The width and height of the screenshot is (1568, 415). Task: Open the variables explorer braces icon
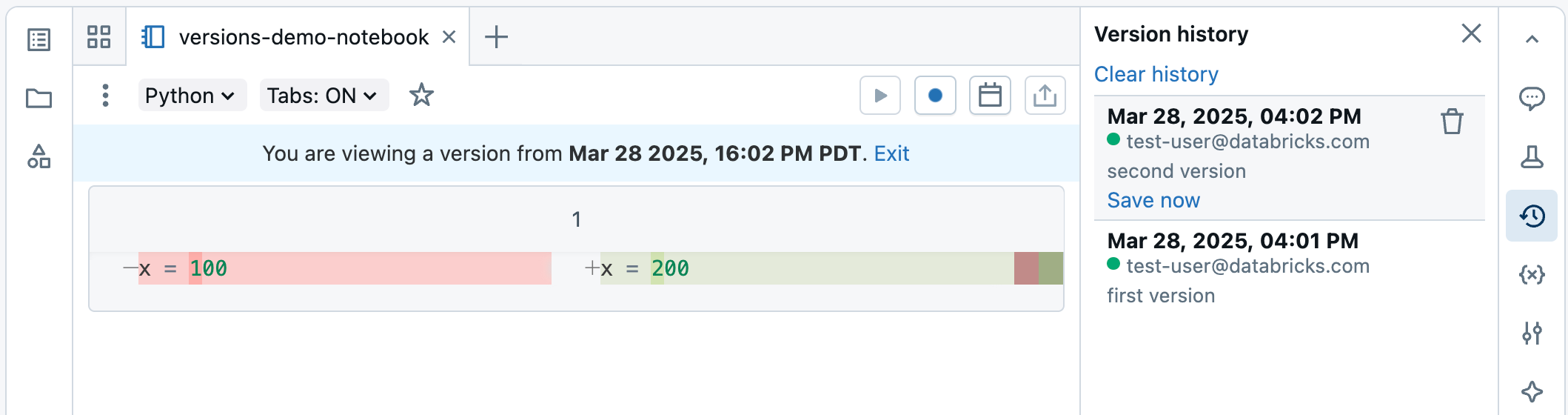tap(1532, 274)
